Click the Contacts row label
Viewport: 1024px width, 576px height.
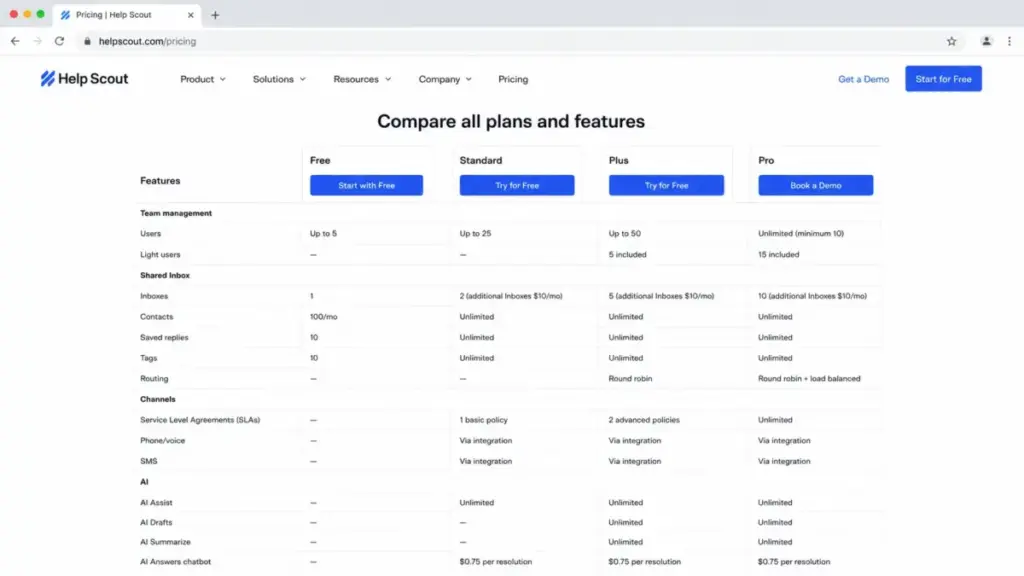coord(157,317)
